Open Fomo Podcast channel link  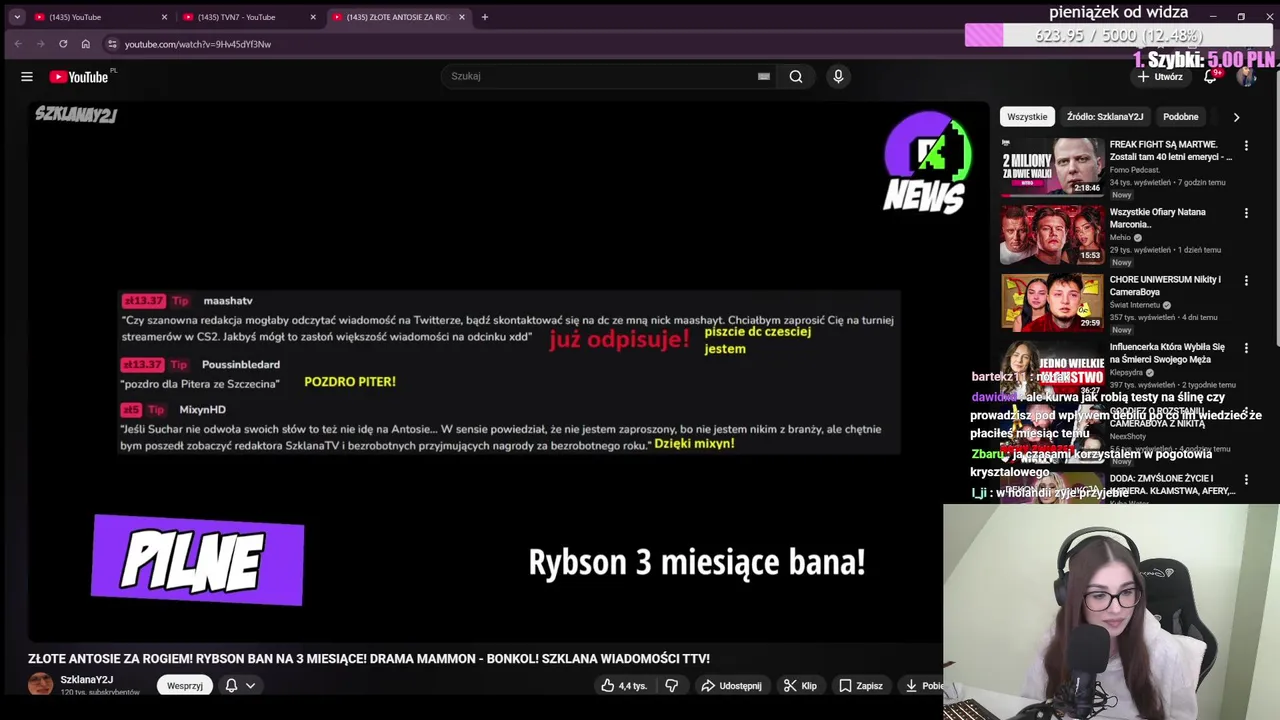tap(1134, 170)
